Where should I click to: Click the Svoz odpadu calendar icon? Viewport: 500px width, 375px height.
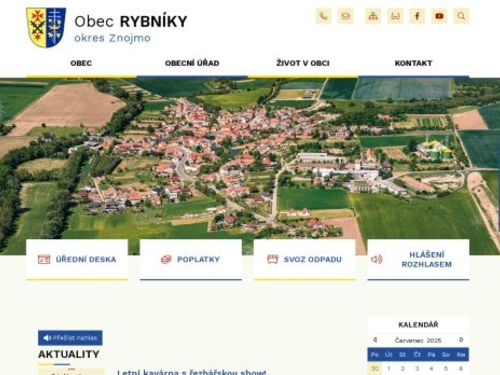272,259
